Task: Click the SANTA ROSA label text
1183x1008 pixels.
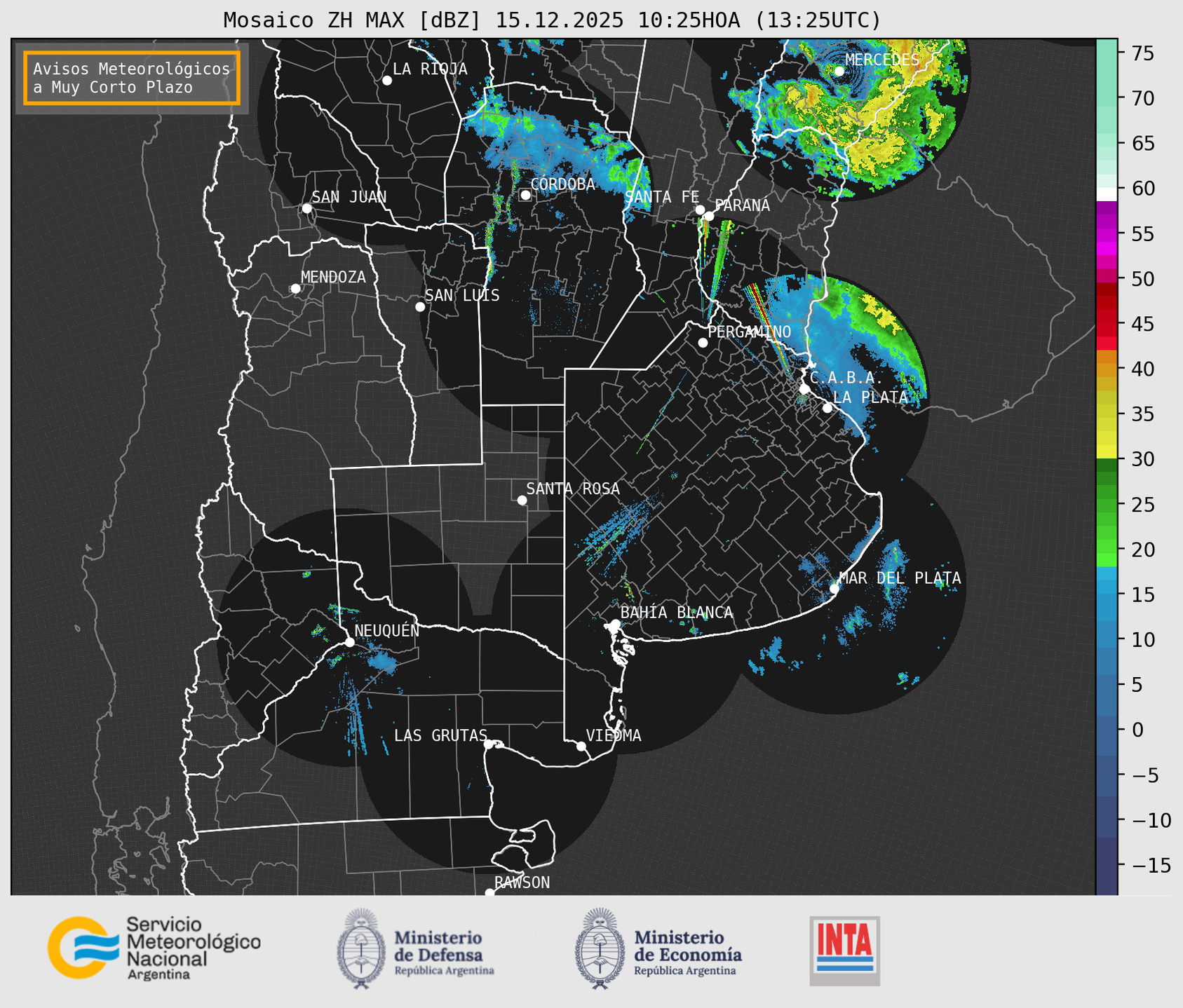Action: click(573, 489)
